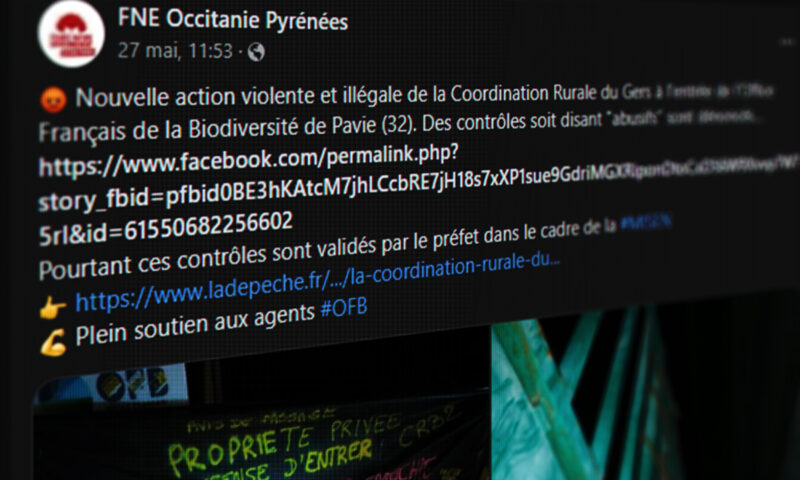The width and height of the screenshot is (800, 480).
Task: Click the pointing hand emoji
Action: (53, 308)
